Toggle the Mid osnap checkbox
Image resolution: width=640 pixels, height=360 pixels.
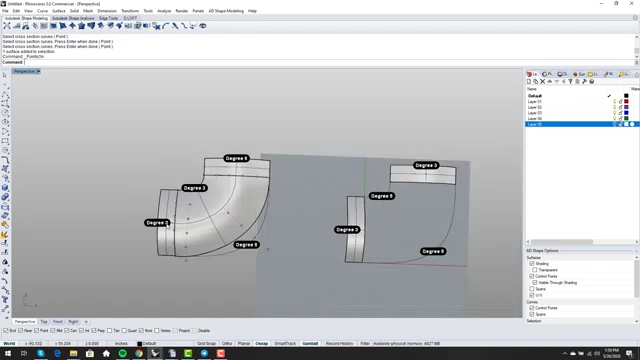click(53, 331)
